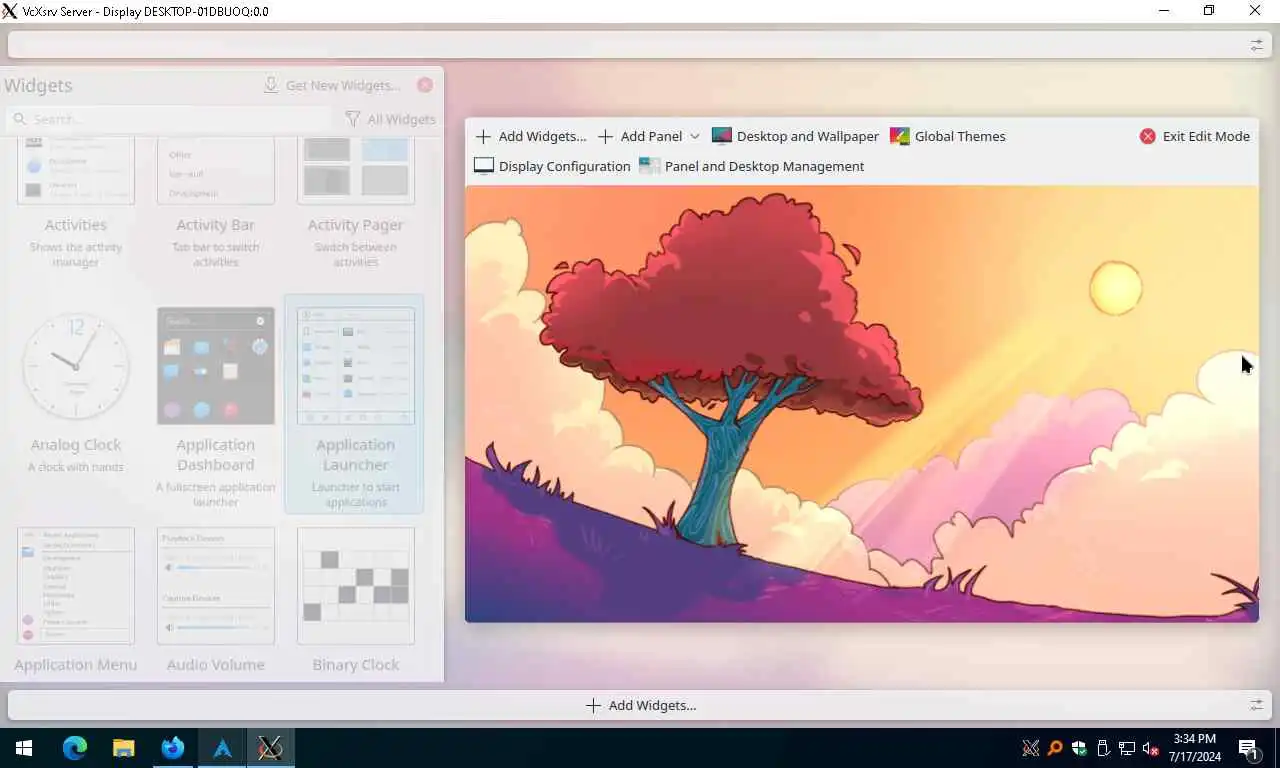
Task: Open Windows notification center
Action: pos(1249,748)
